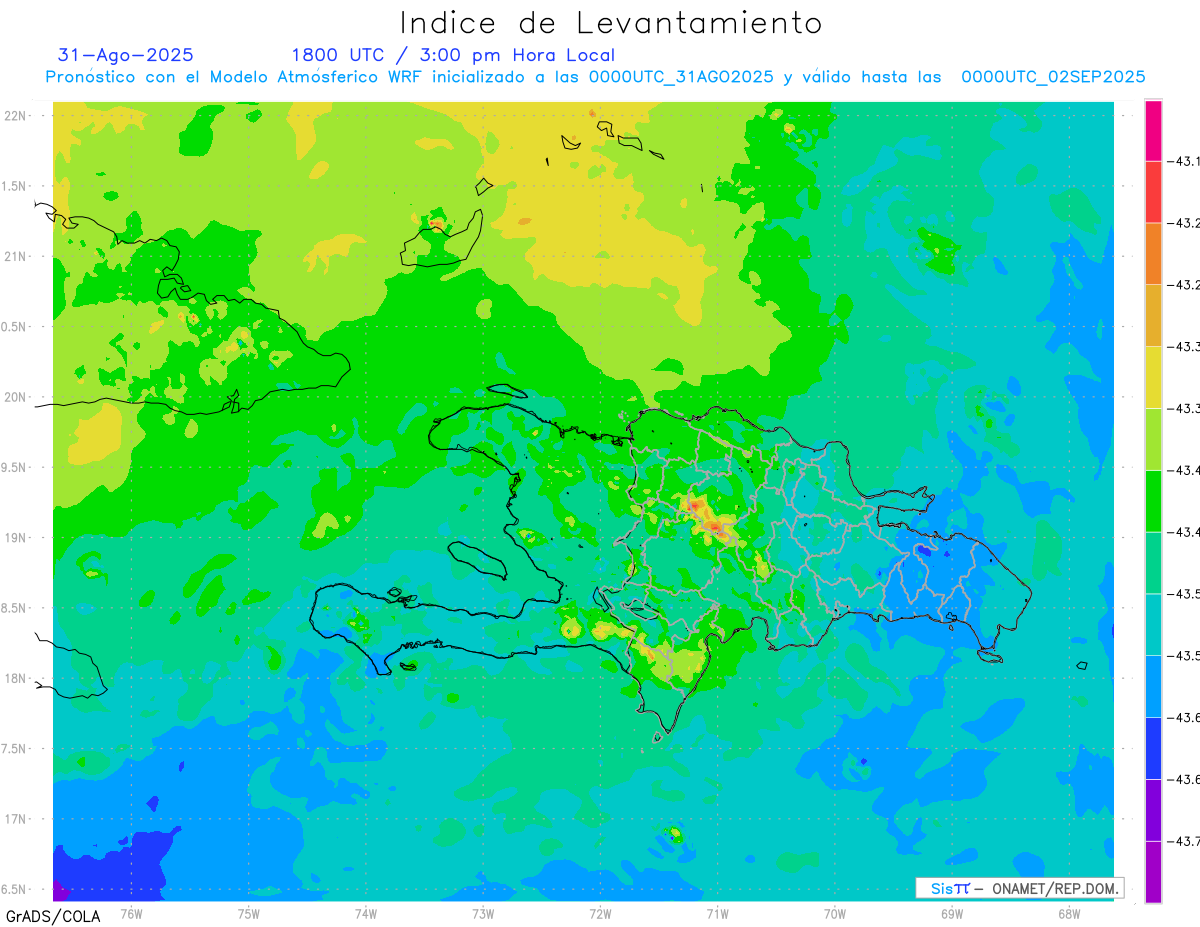Click the 'Pronóstico con el Modelo Atmosférico WRF' line
Image resolution: width=1200 pixels, height=927 pixels.
pos(595,77)
